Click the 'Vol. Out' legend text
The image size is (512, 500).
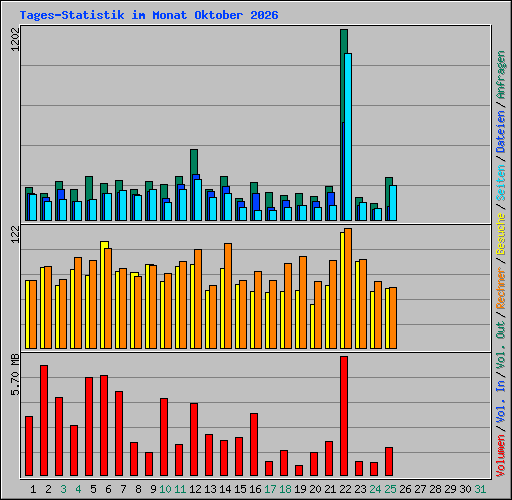coord(501,345)
